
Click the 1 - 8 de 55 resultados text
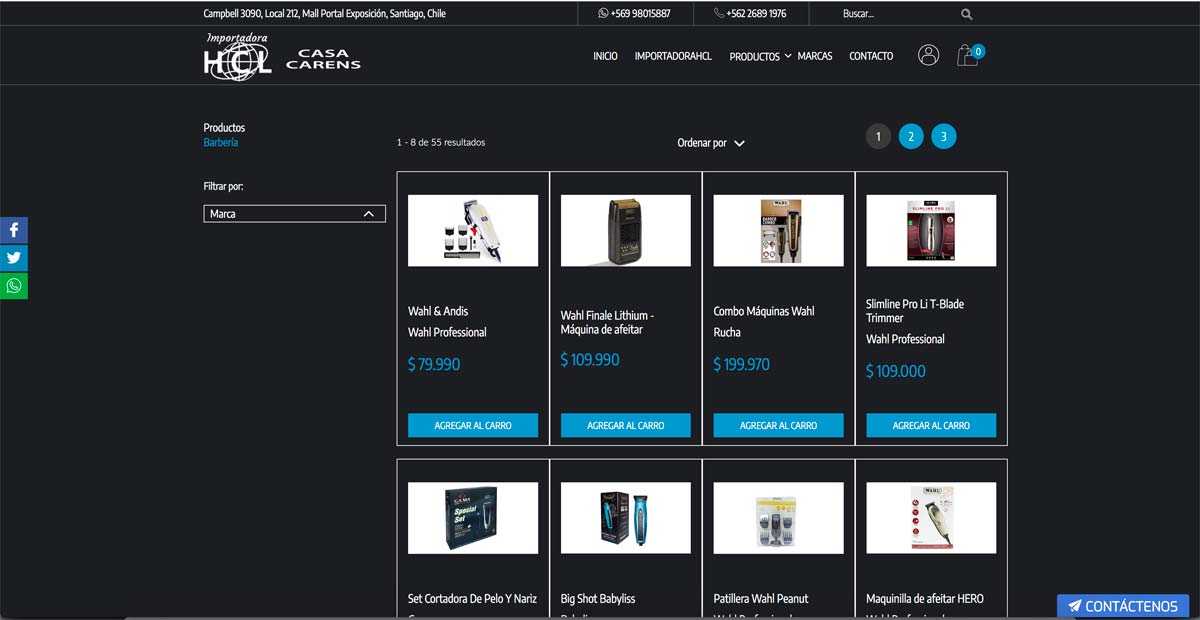pyautogui.click(x=441, y=143)
